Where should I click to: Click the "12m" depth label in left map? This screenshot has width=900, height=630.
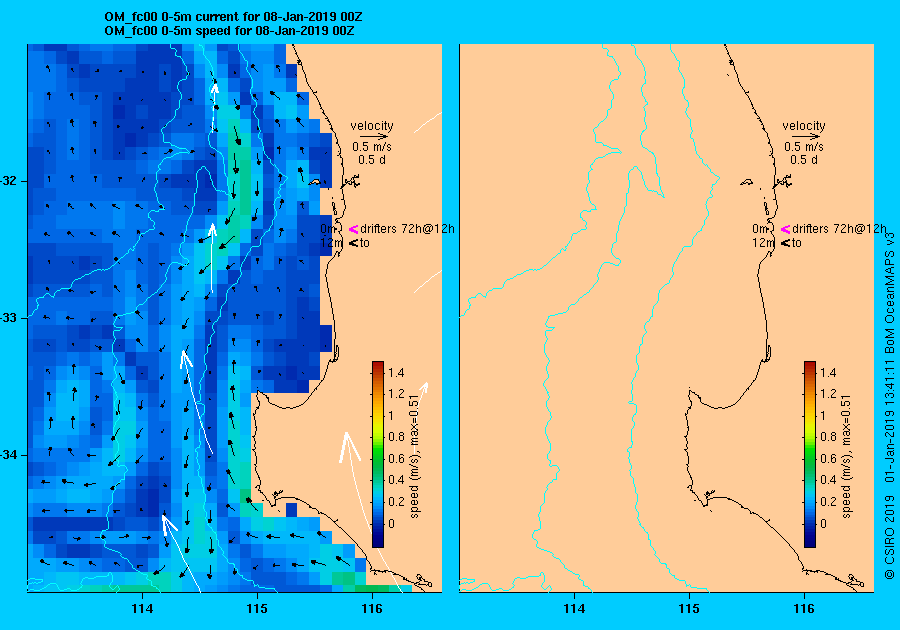(x=331, y=243)
